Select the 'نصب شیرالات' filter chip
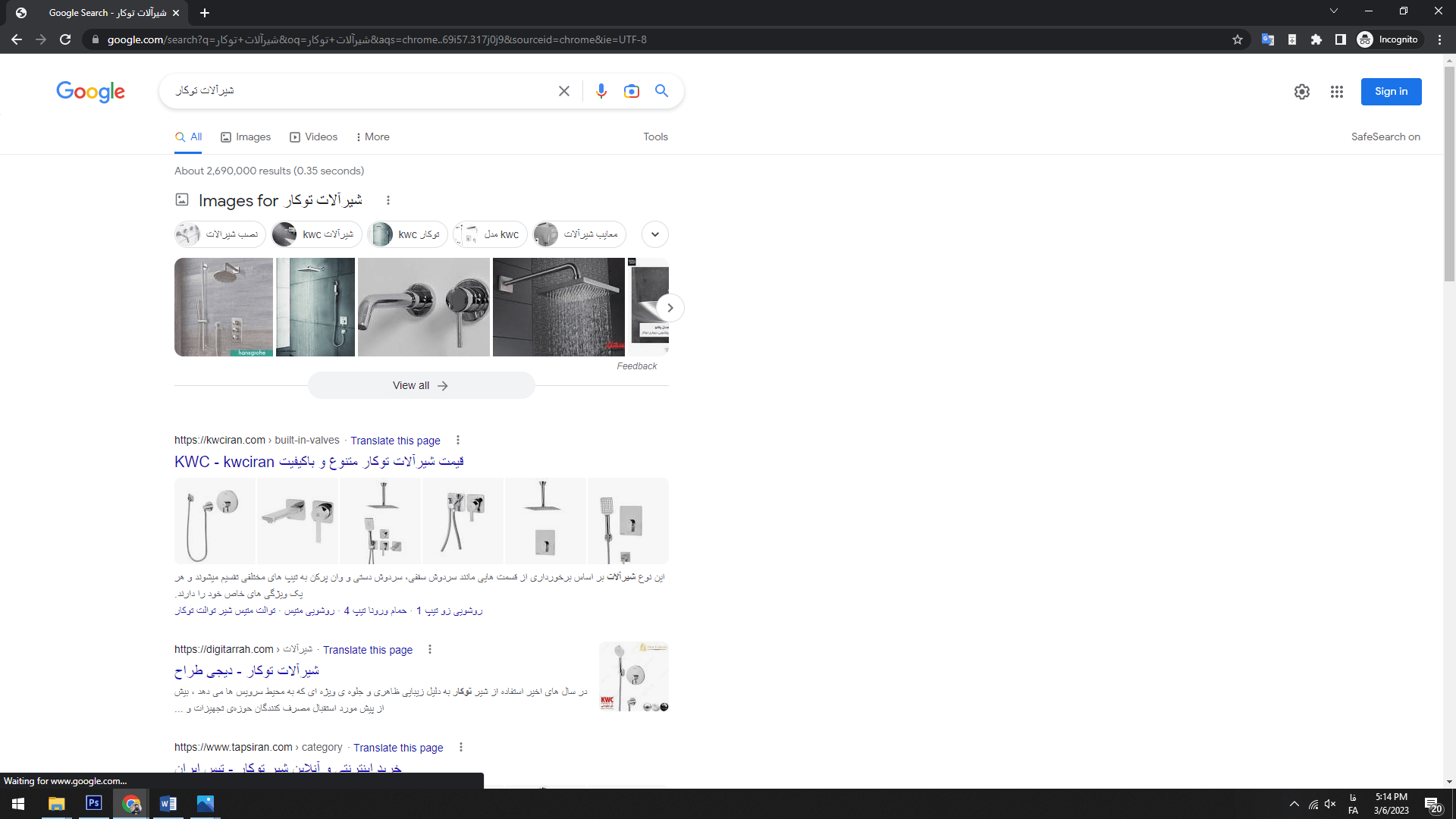This screenshot has width=1456, height=819. coord(220,234)
